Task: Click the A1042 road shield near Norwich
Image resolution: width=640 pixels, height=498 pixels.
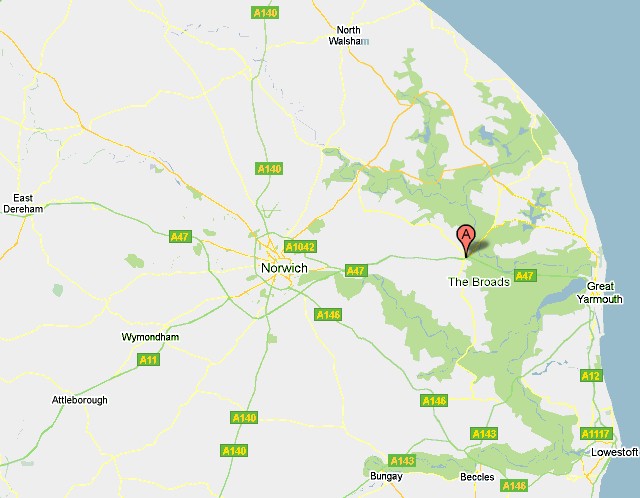Action: point(300,247)
